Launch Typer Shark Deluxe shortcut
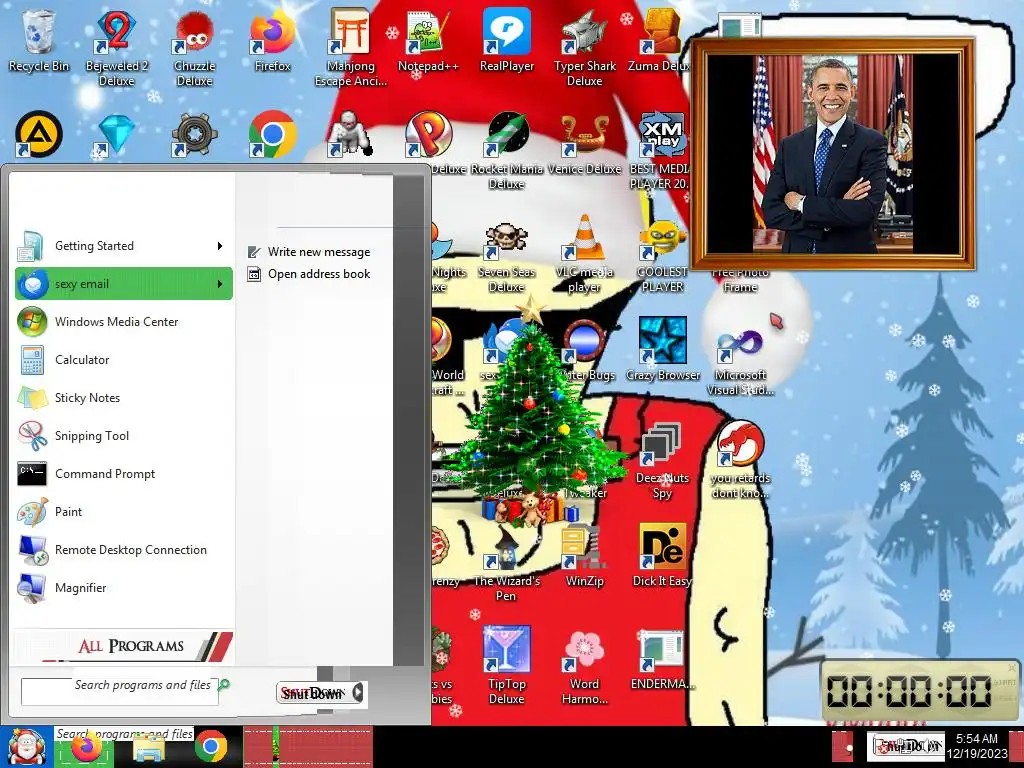 584,49
